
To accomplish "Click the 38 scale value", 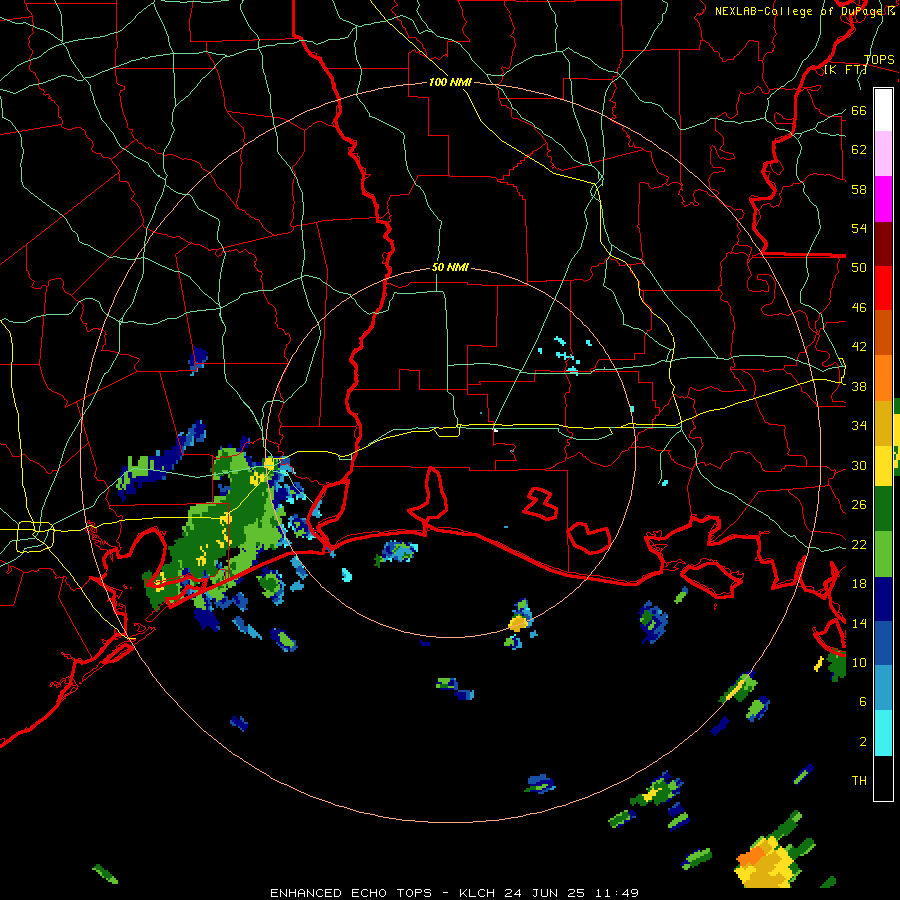I will 859,386.
